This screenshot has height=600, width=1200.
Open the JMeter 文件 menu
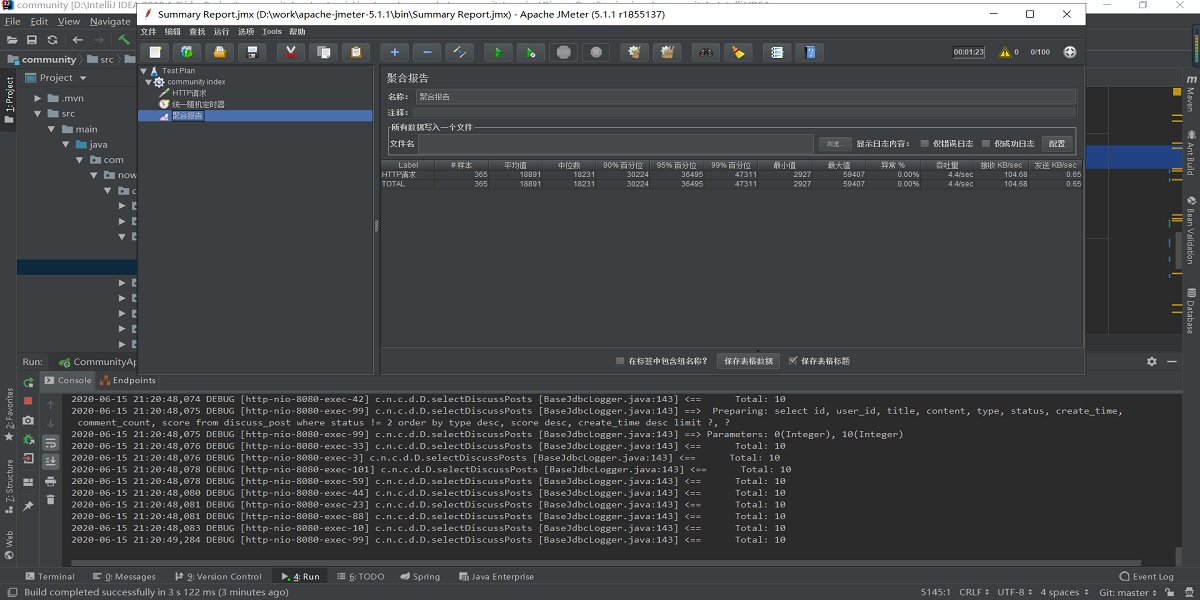point(148,32)
